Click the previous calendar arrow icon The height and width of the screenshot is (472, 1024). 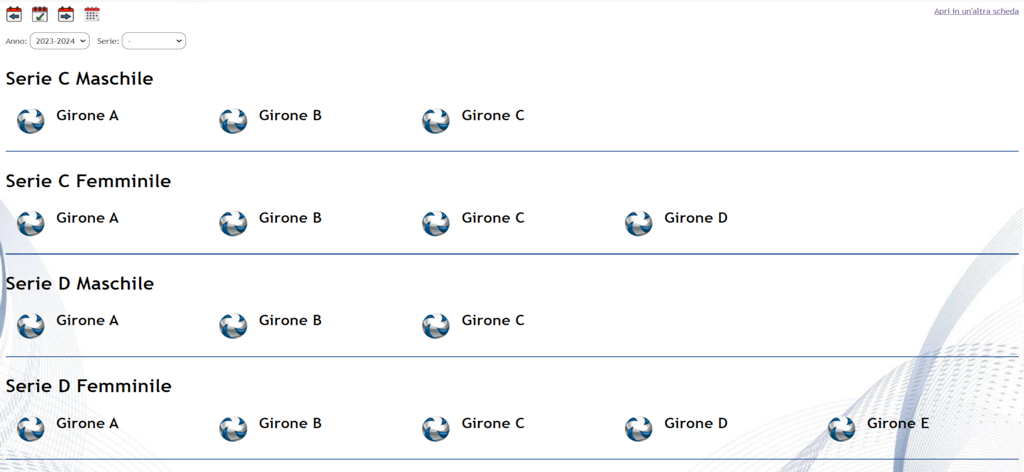pyautogui.click(x=14, y=14)
